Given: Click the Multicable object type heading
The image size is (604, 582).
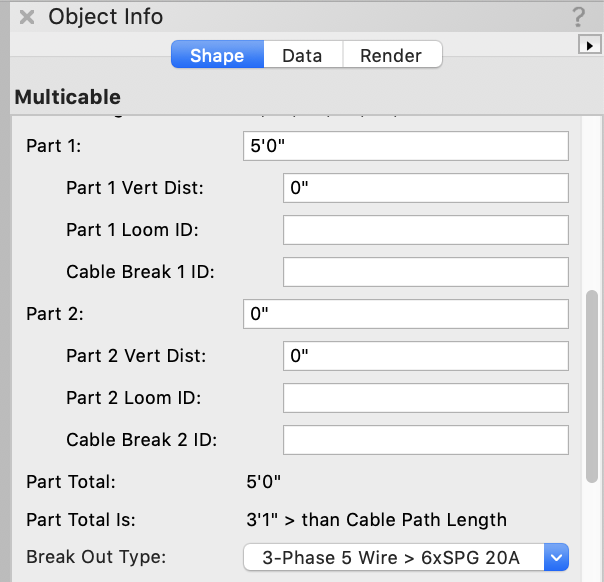Looking at the screenshot, I should pos(68,97).
